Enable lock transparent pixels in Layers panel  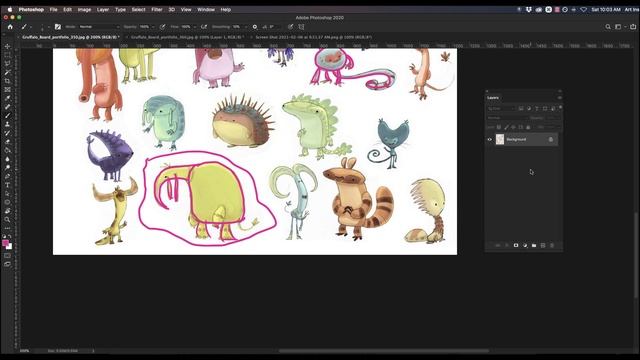pos(499,127)
